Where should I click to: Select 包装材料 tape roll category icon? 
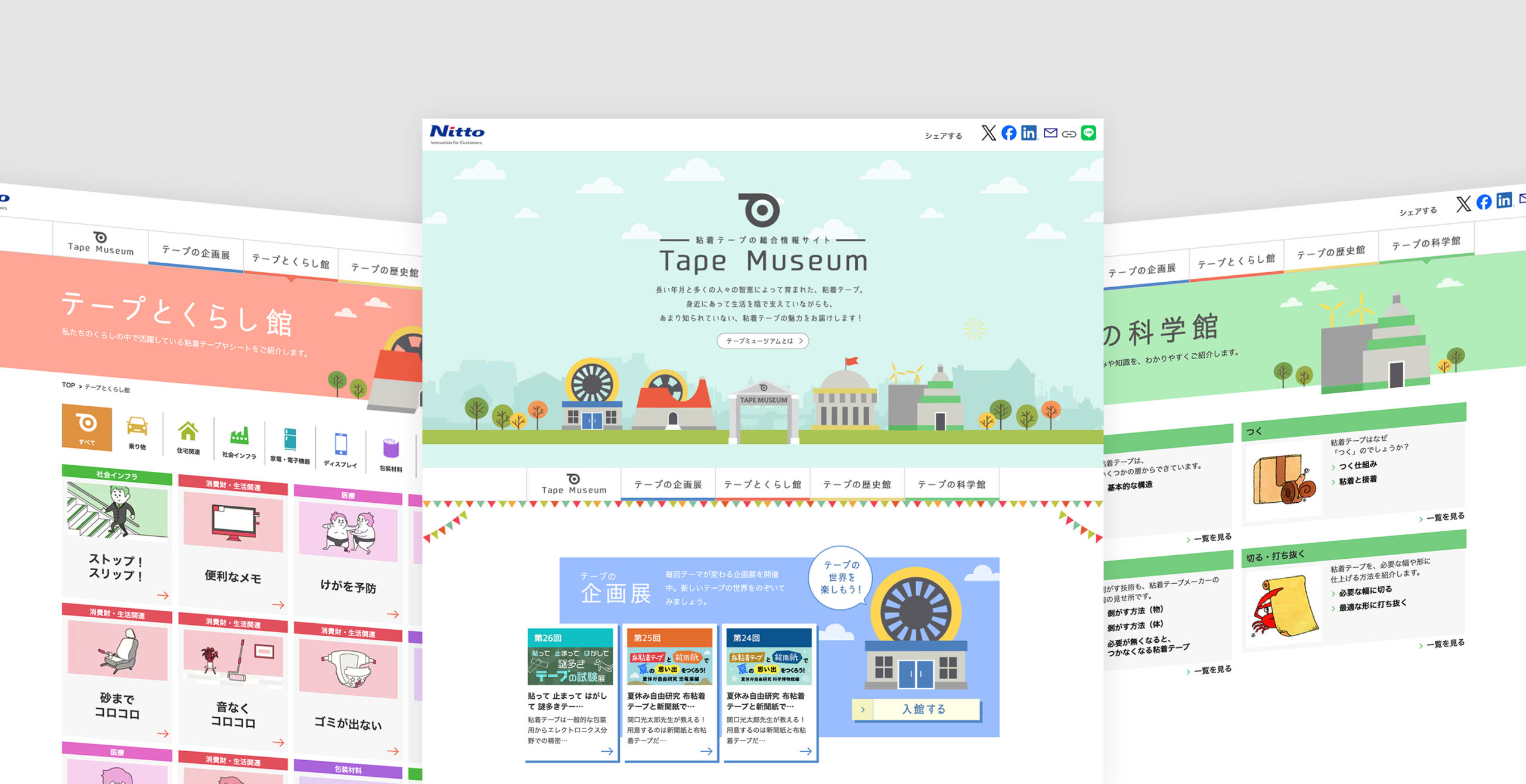391,455
